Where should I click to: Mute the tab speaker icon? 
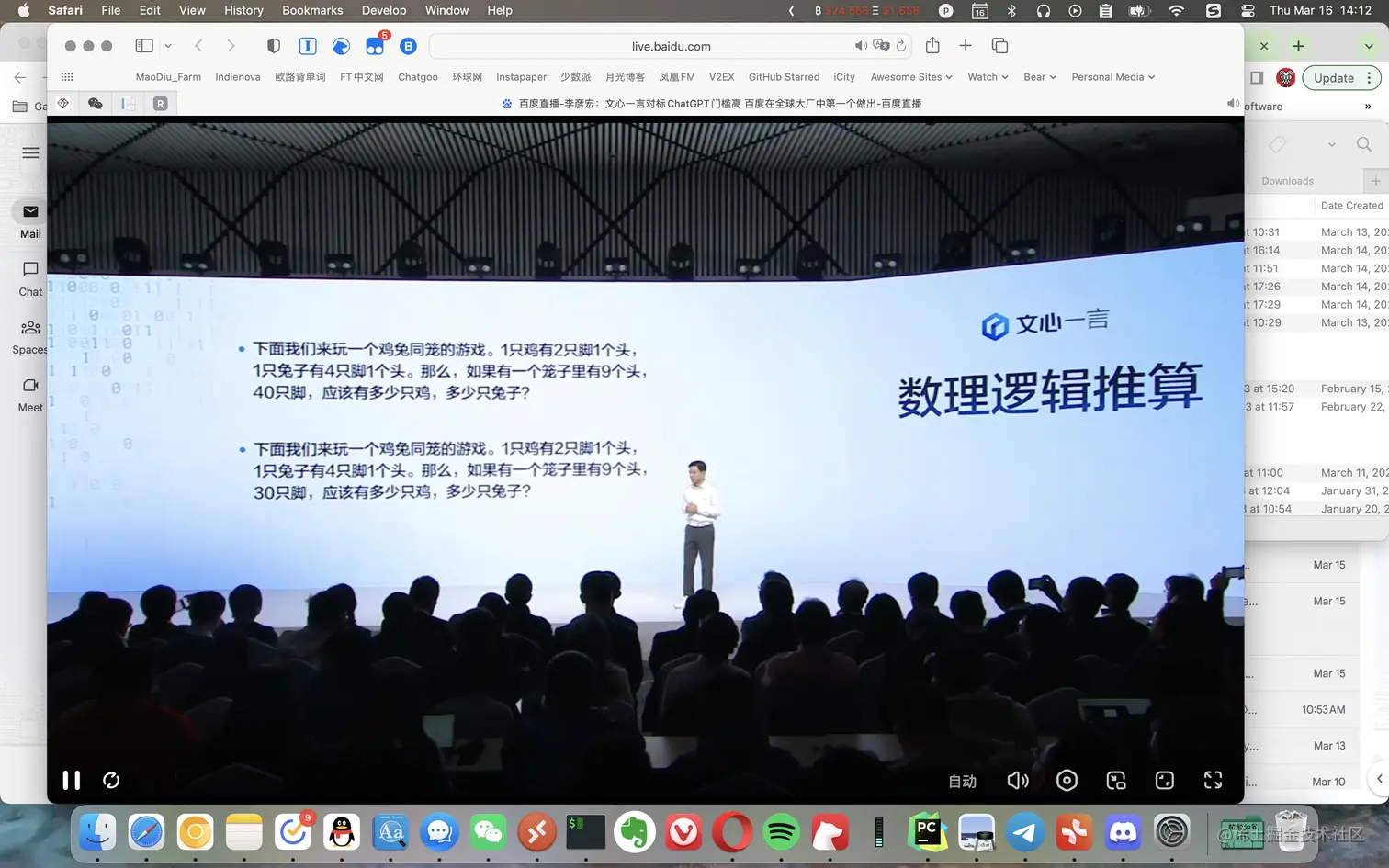1233,104
